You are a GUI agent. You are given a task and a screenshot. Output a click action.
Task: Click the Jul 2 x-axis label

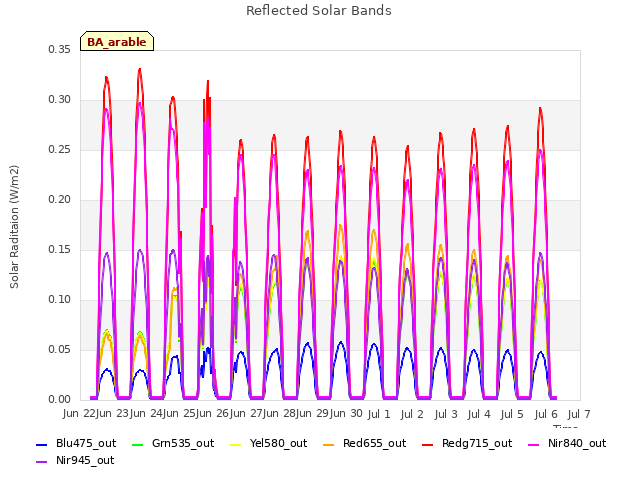[412, 414]
